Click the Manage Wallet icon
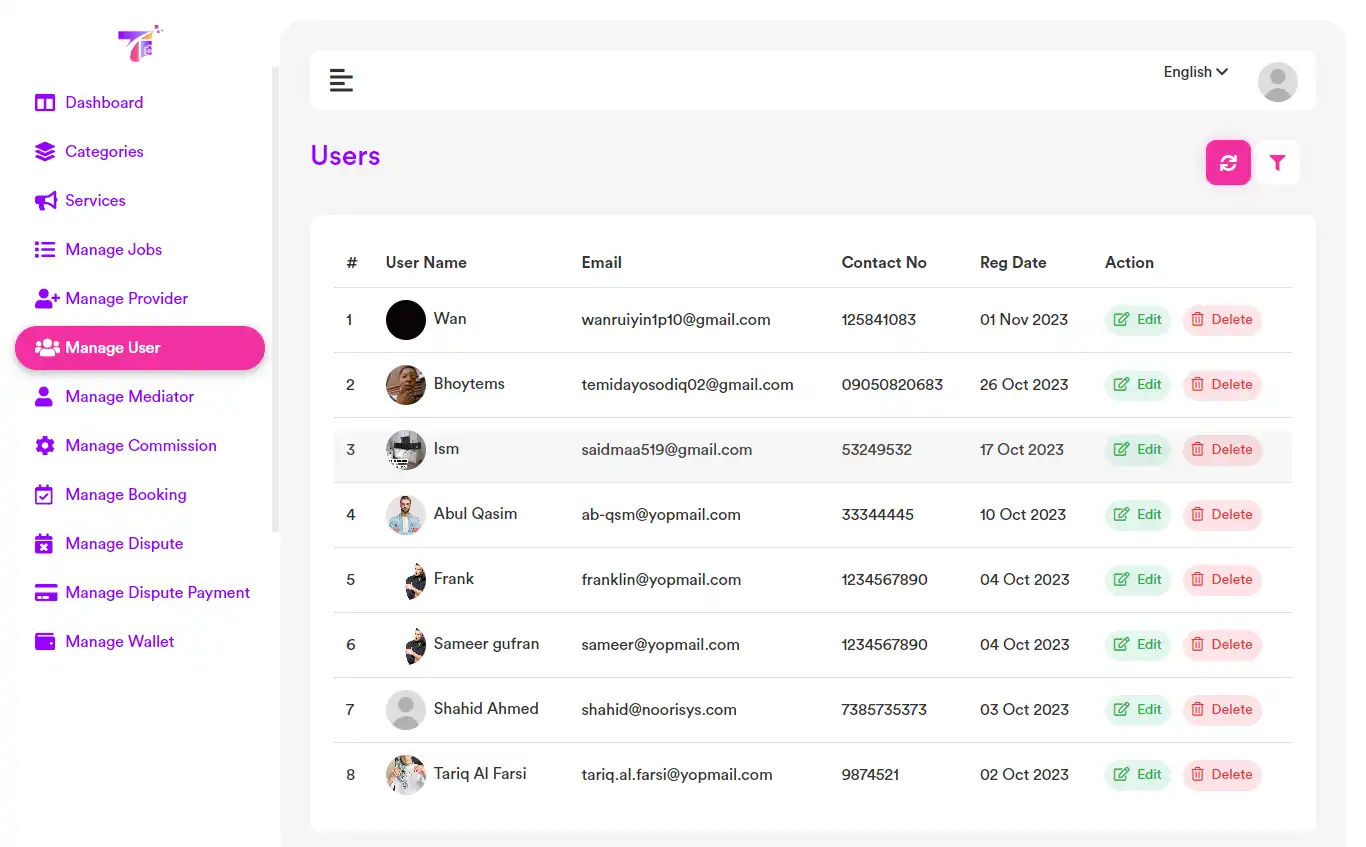The image size is (1366, 847). click(x=45, y=641)
